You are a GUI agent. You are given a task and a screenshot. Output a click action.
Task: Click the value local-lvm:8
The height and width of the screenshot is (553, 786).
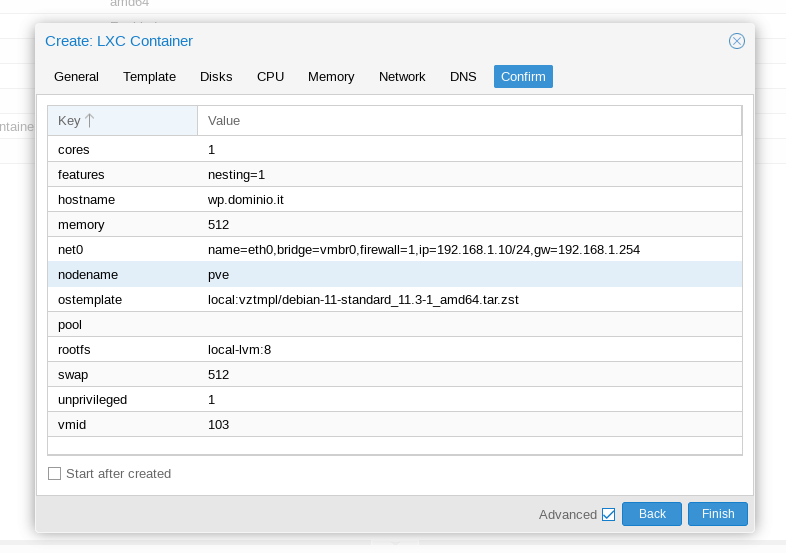coord(240,349)
